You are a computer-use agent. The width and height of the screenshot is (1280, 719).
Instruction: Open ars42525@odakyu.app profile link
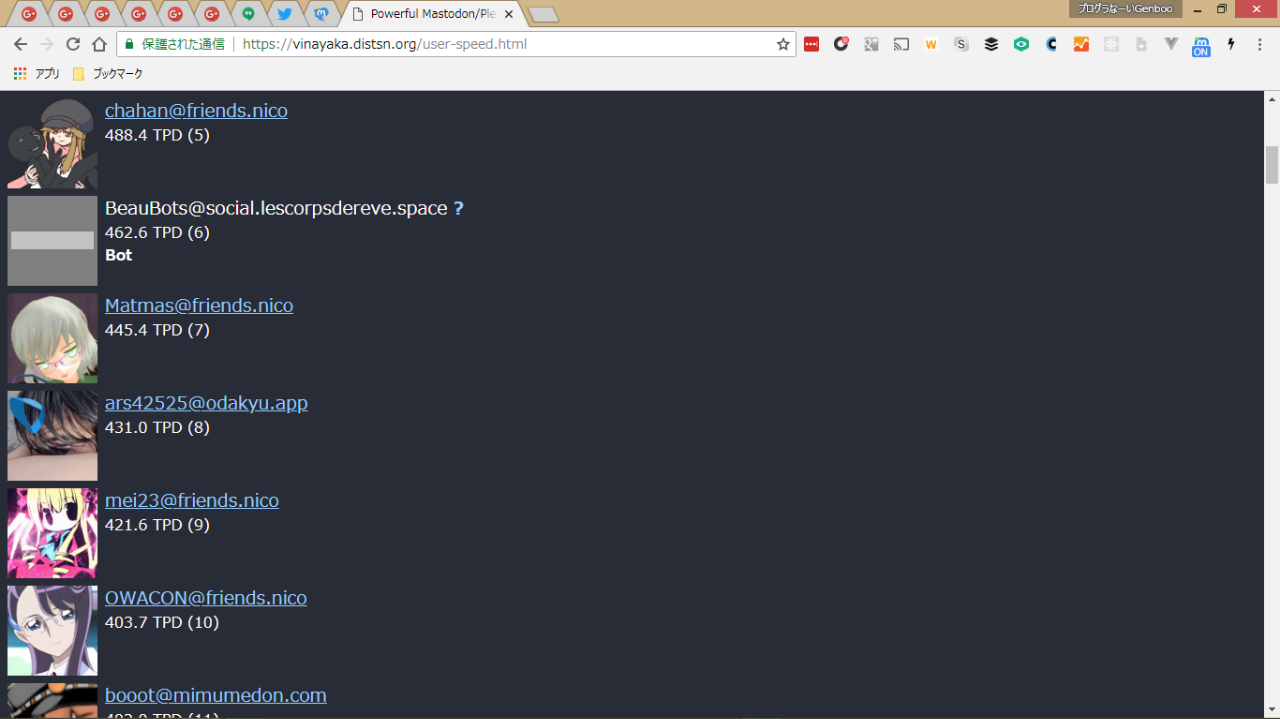206,403
